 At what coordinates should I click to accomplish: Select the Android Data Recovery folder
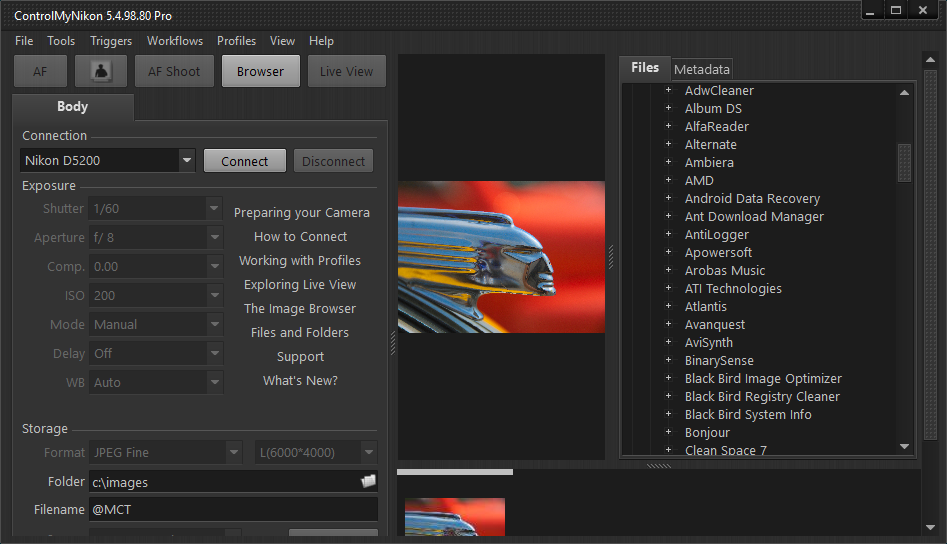752,199
